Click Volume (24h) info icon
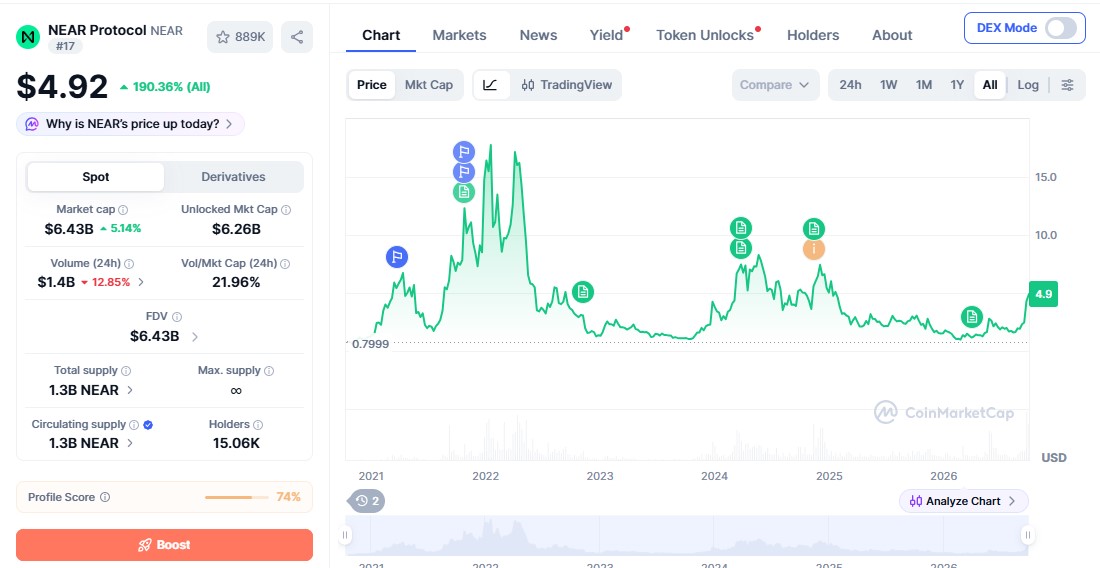Screen dimensions: 1100x568 (129, 264)
